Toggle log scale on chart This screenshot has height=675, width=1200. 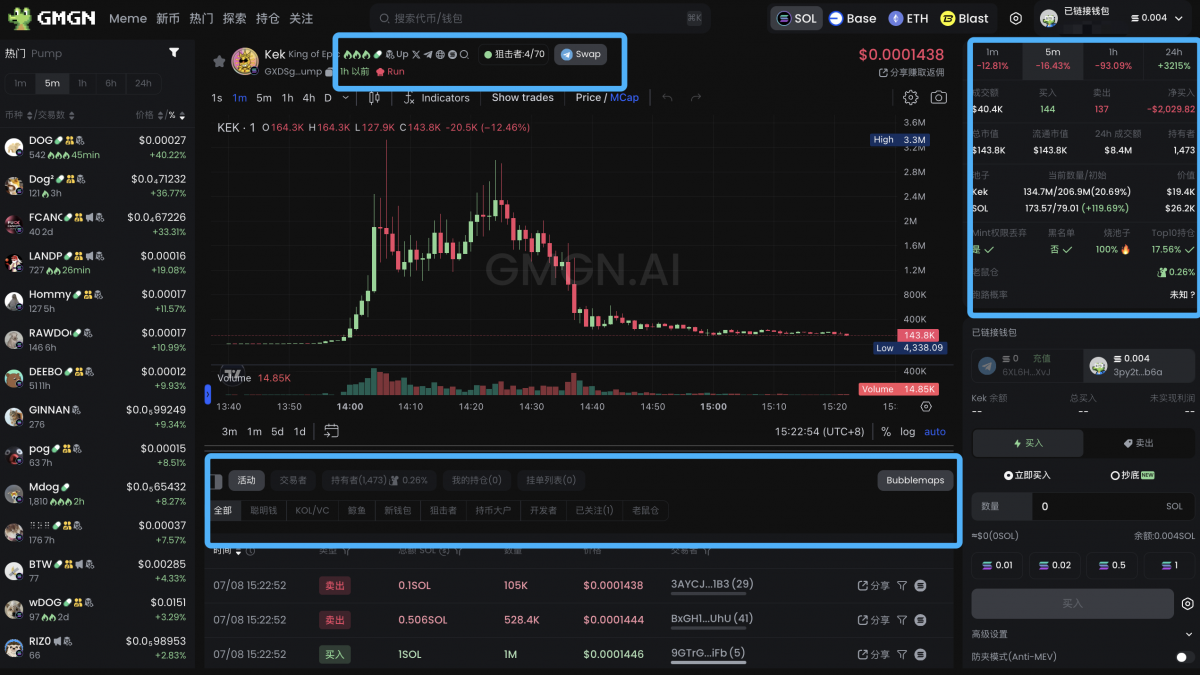907,432
